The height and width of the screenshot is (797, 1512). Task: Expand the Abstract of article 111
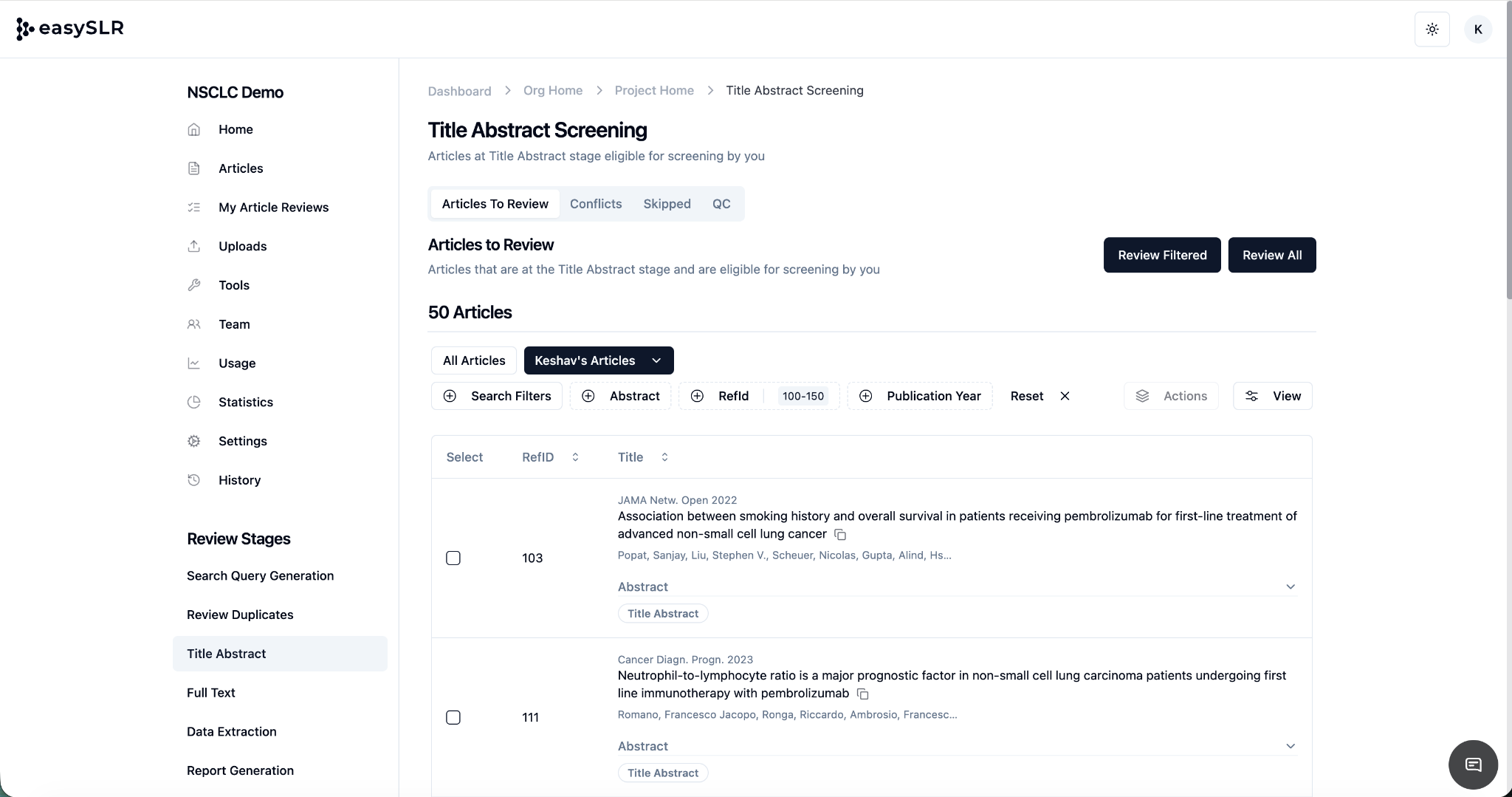(x=1290, y=747)
